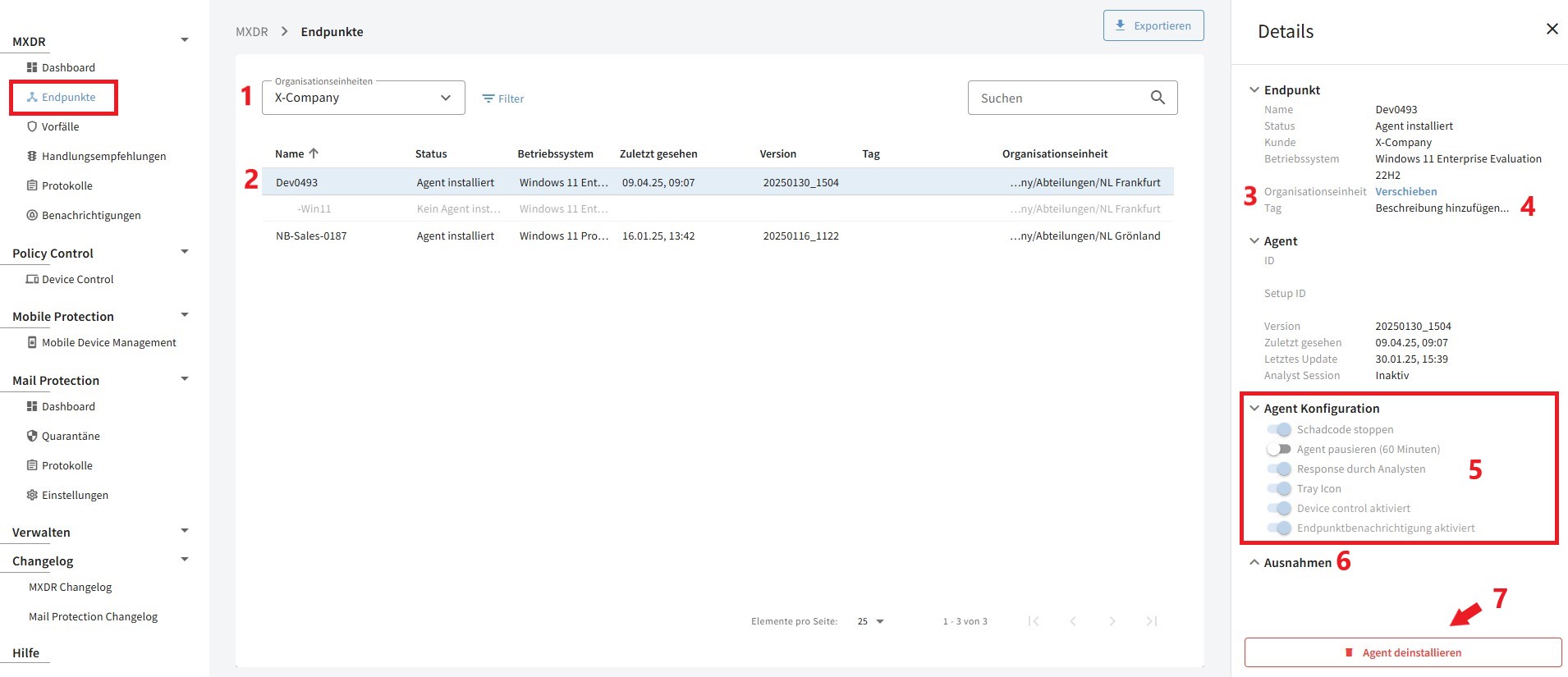Open Handlungsempfehlungen in the sidebar
The height and width of the screenshot is (677, 1568).
click(96, 156)
